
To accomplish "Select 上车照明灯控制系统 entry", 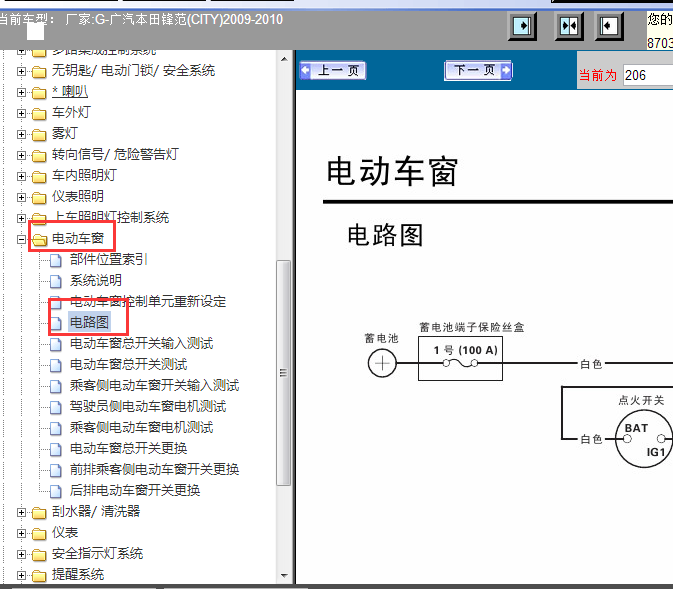I will click(110, 218).
